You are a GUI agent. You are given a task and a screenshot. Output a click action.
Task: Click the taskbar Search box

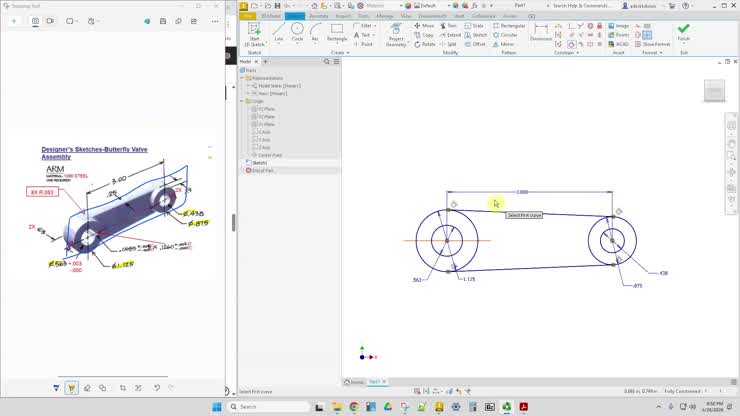coord(269,407)
